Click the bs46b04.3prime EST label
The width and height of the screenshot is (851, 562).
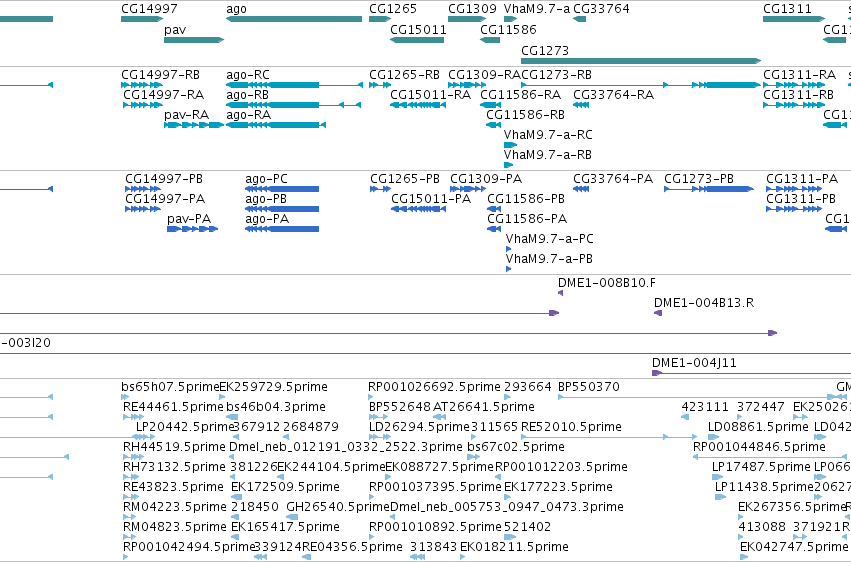coord(276,407)
